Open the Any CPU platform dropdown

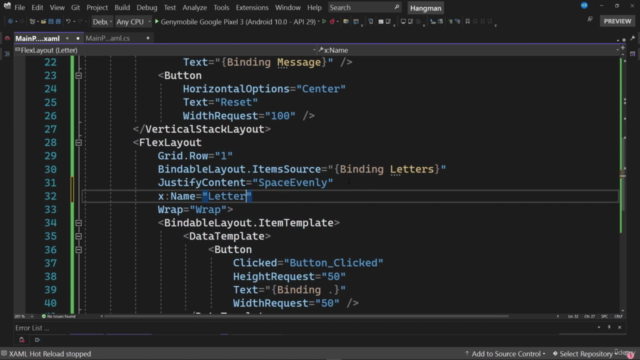point(133,22)
